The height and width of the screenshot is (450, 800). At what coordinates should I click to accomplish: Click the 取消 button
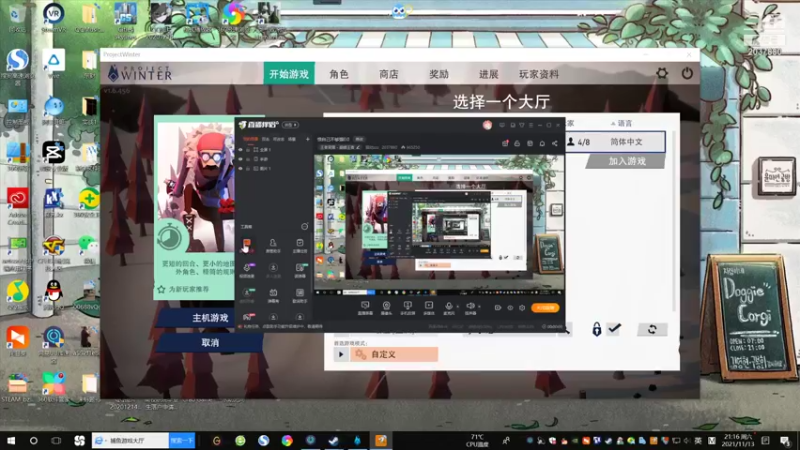coord(210,343)
